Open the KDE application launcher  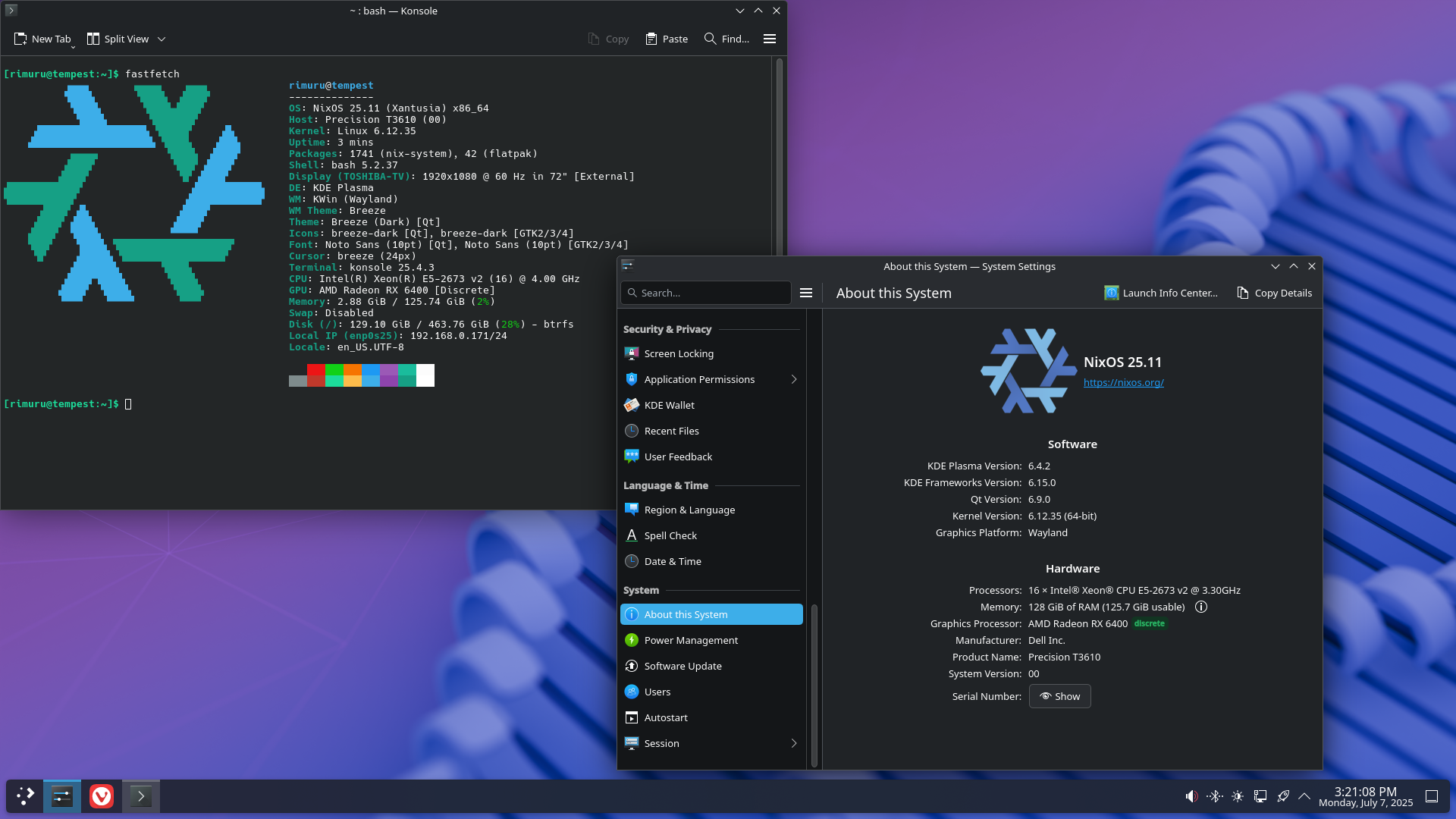pos(25,796)
